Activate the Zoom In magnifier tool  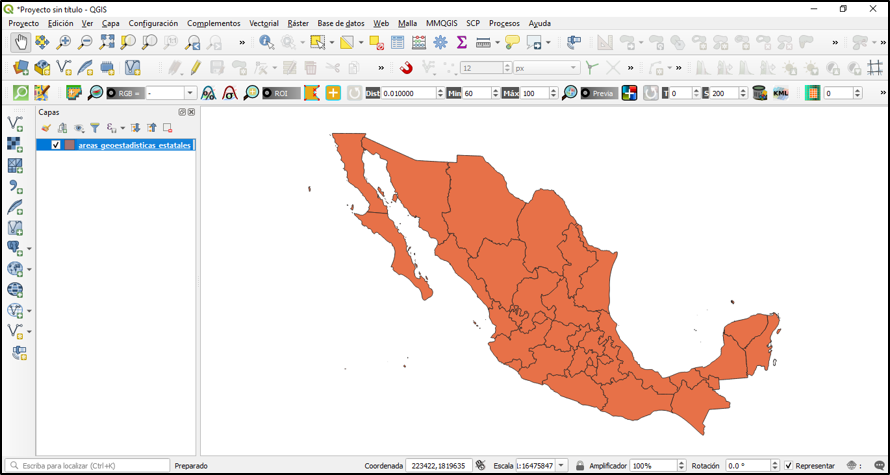[64, 42]
